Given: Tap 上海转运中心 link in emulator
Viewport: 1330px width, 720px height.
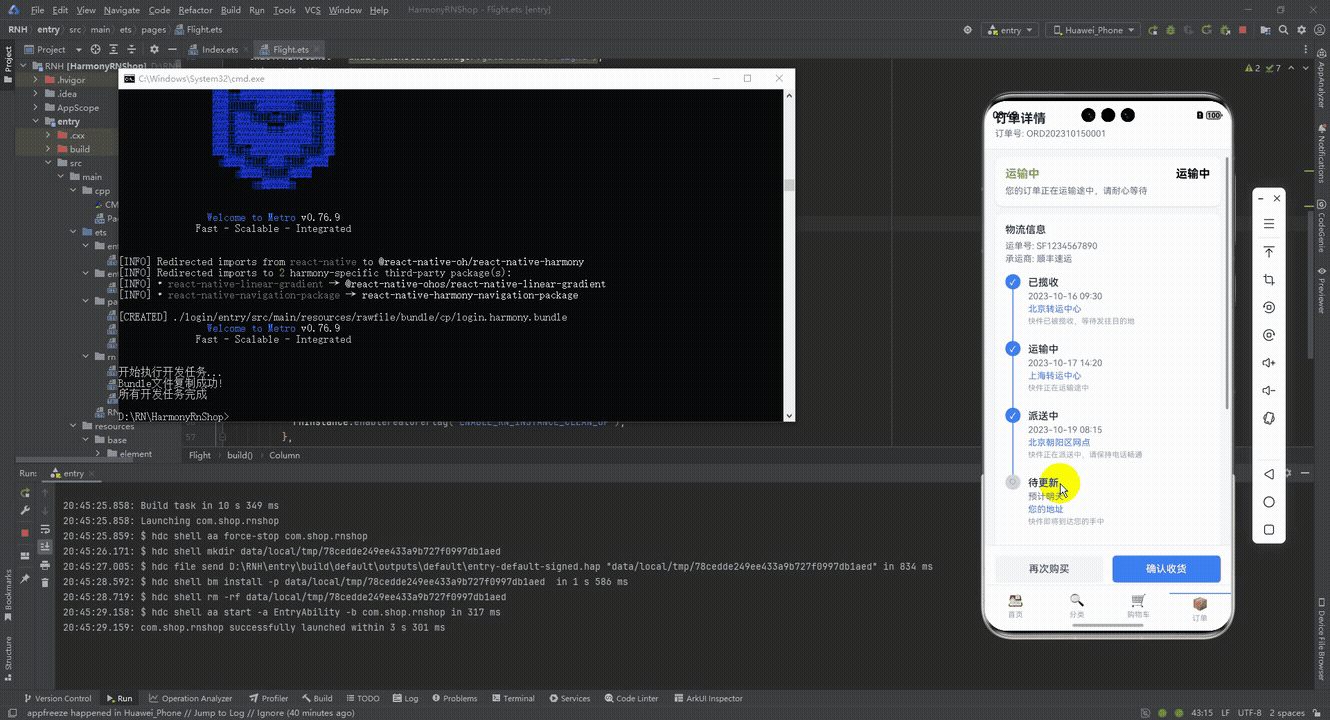Looking at the screenshot, I should tap(1054, 376).
